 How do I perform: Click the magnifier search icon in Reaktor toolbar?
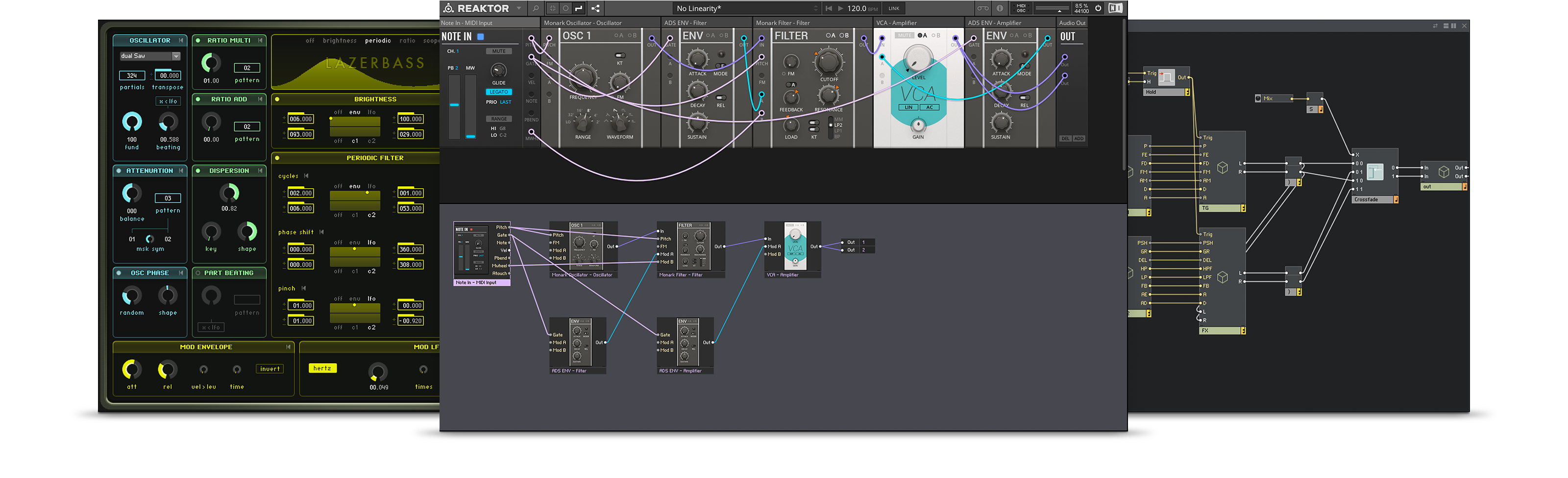tap(536, 8)
